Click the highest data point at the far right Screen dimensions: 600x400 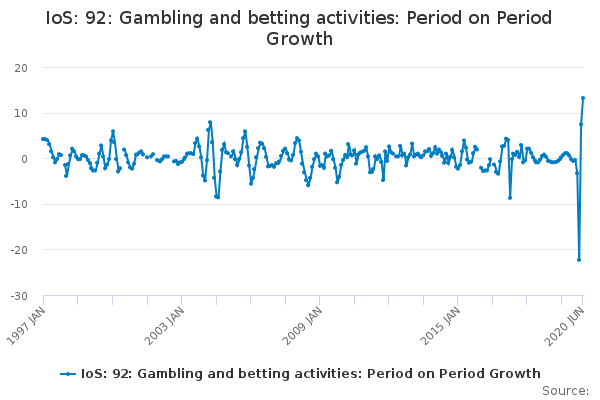[583, 98]
